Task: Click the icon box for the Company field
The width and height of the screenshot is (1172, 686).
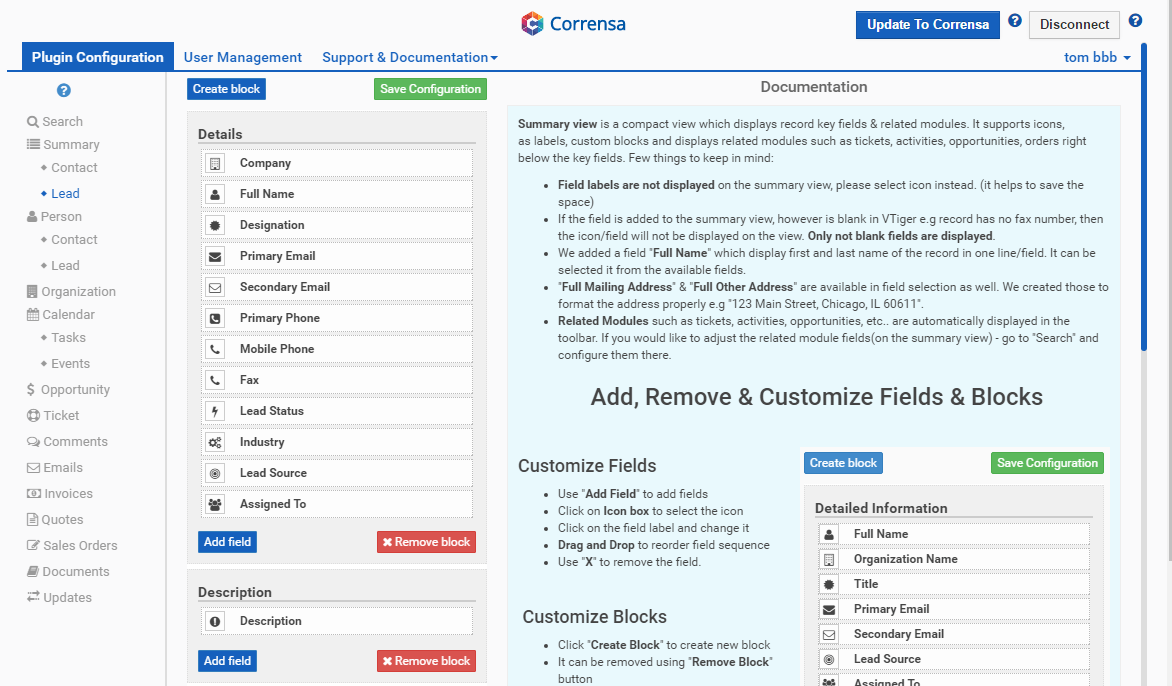Action: (x=215, y=163)
